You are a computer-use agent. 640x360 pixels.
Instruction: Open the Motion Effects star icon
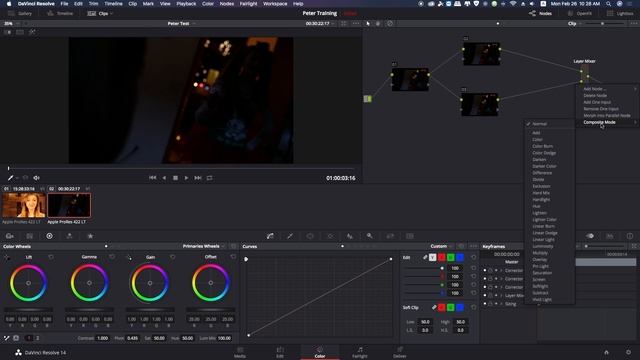point(90,236)
